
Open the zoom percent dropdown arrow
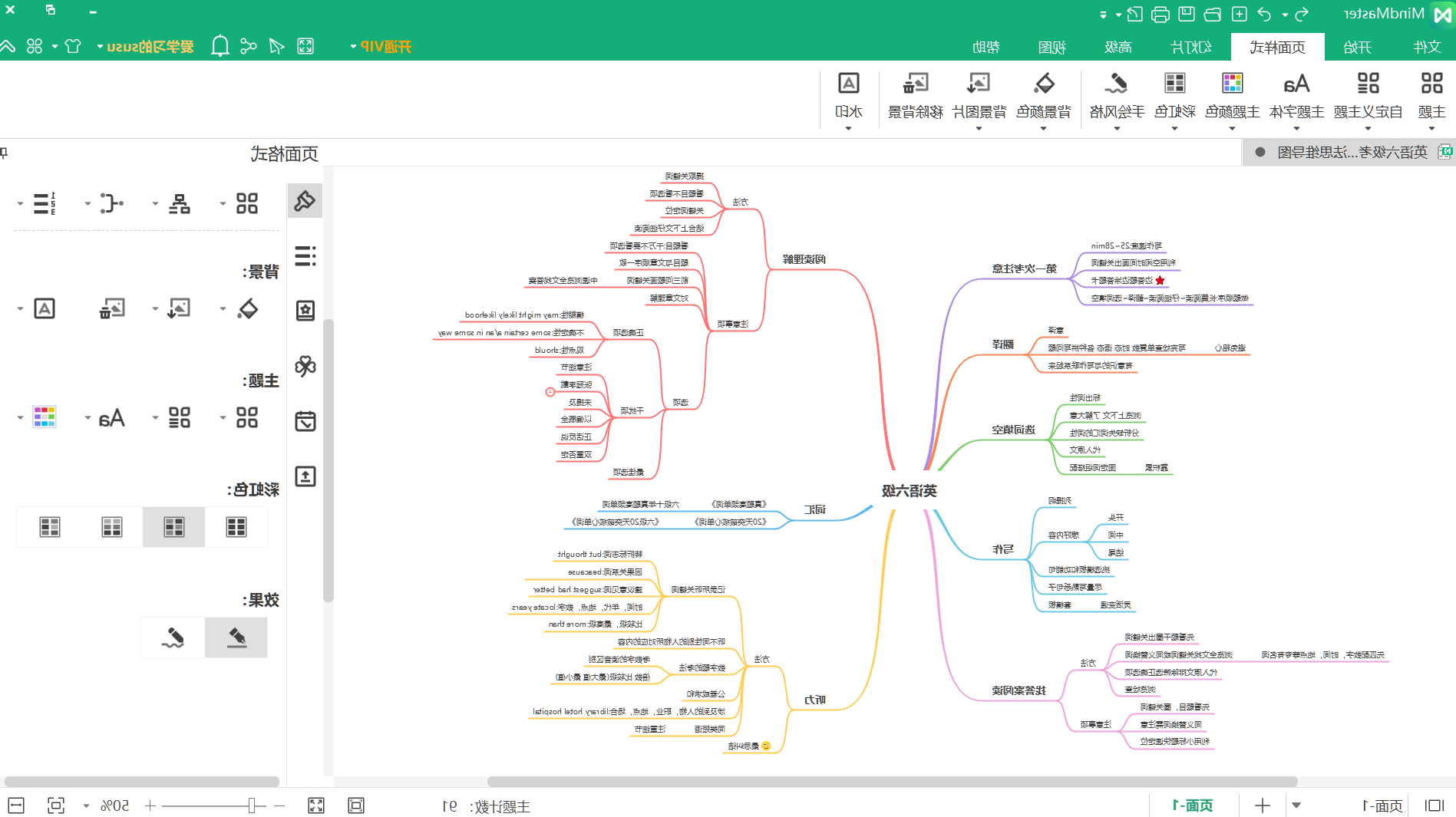(x=86, y=806)
